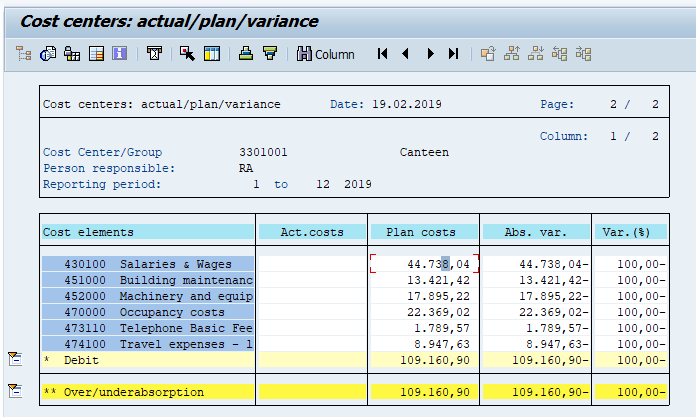Image resolution: width=696 pixels, height=417 pixels.
Task: Expand the Debit row using left icon
Action: (x=15, y=359)
